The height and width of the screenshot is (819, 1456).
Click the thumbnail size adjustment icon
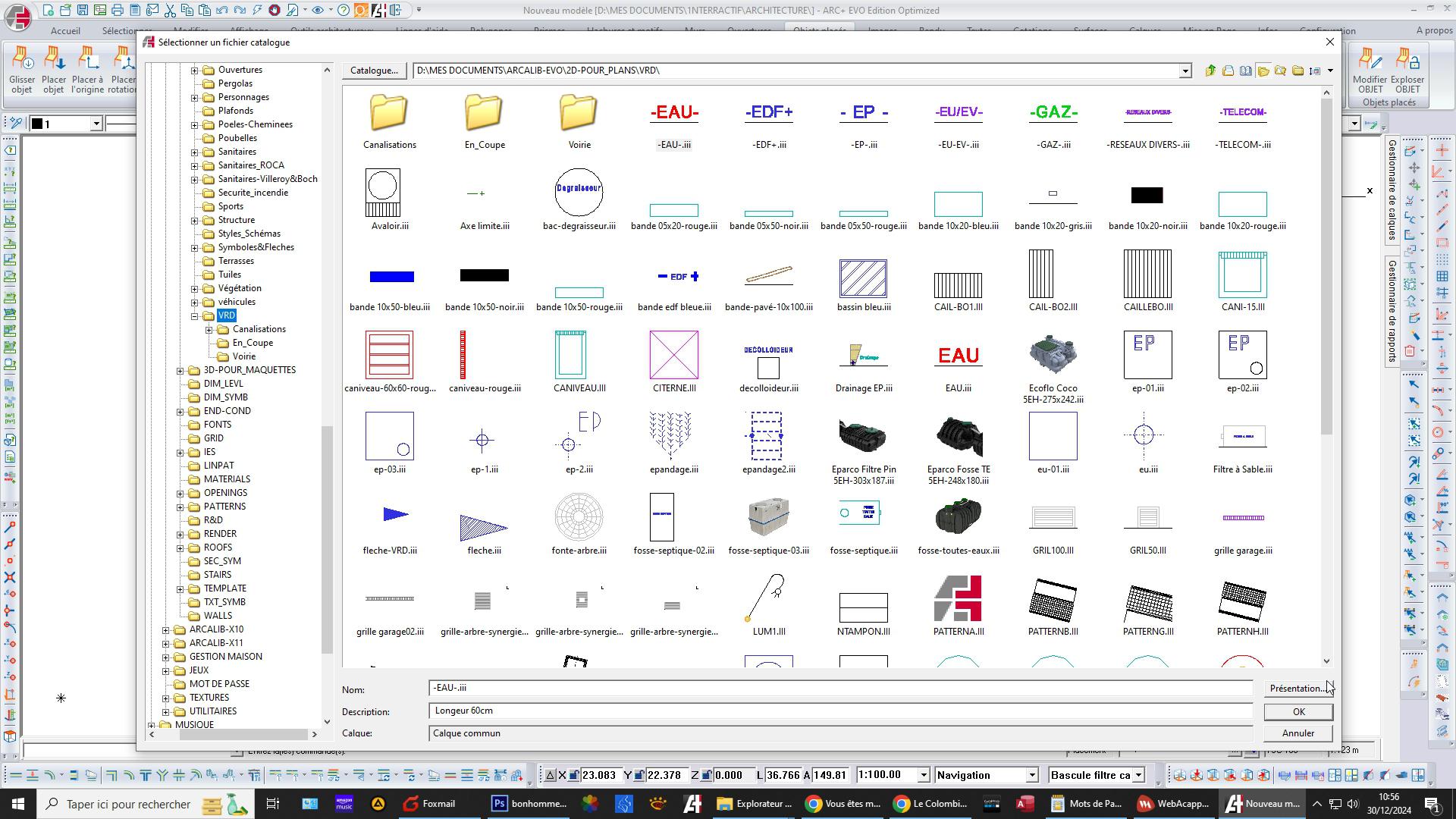[x=1315, y=71]
